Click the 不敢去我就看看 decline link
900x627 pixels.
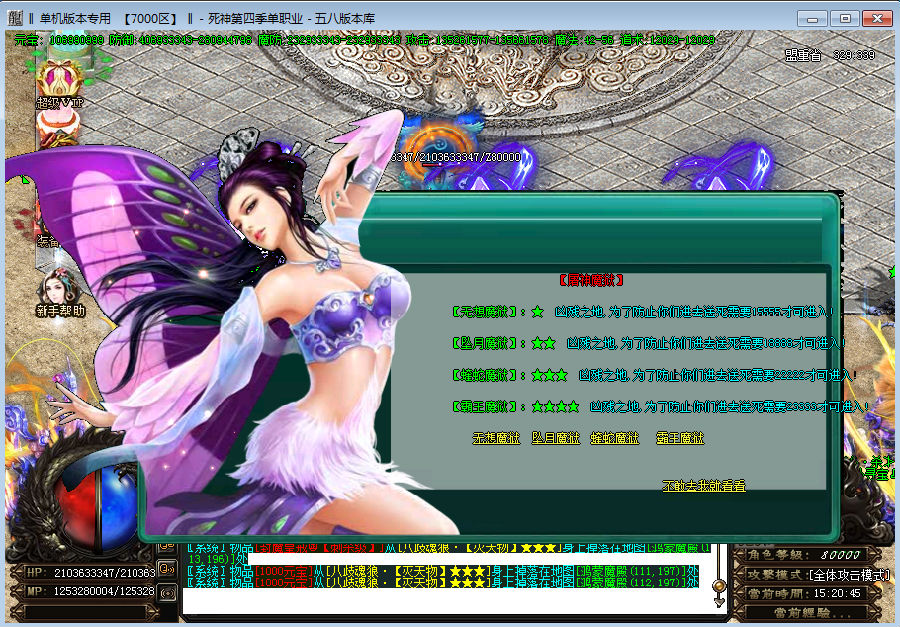coord(703,486)
